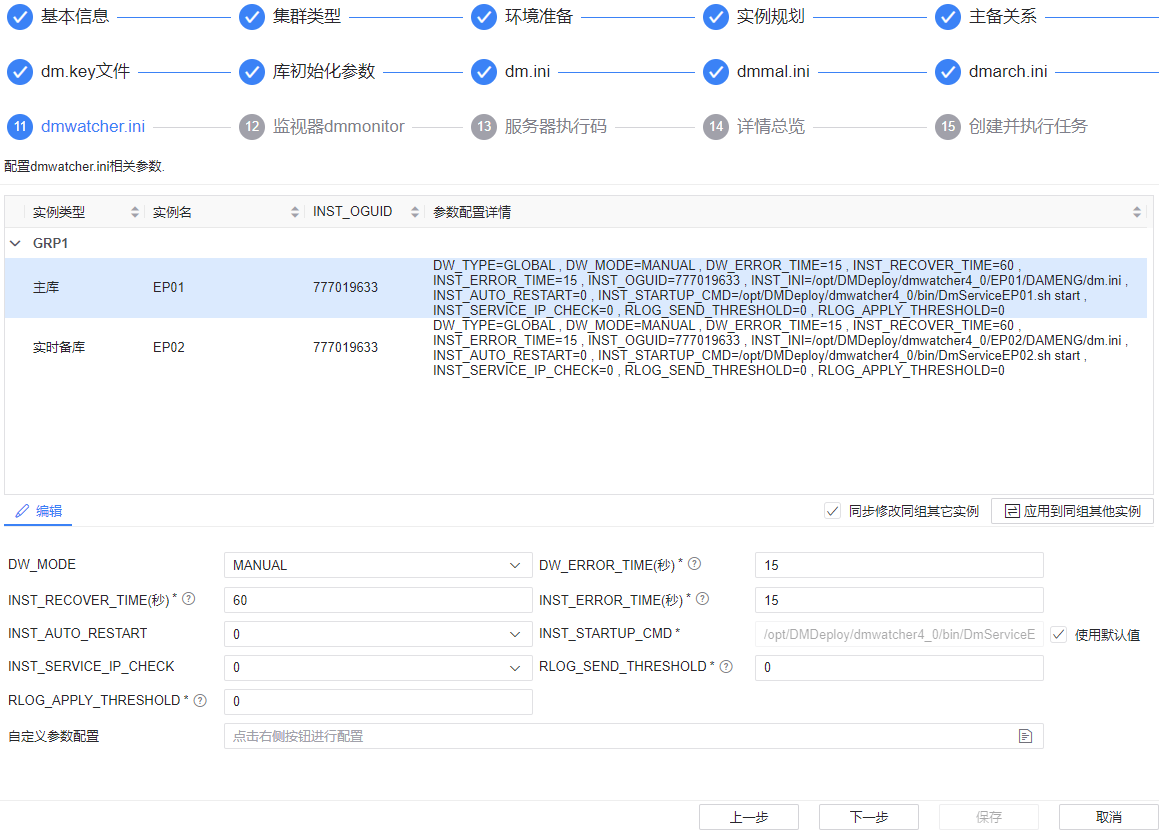The width and height of the screenshot is (1161, 834).
Task: Click the INST_RECOVER_TIME input field
Action: tap(378, 600)
